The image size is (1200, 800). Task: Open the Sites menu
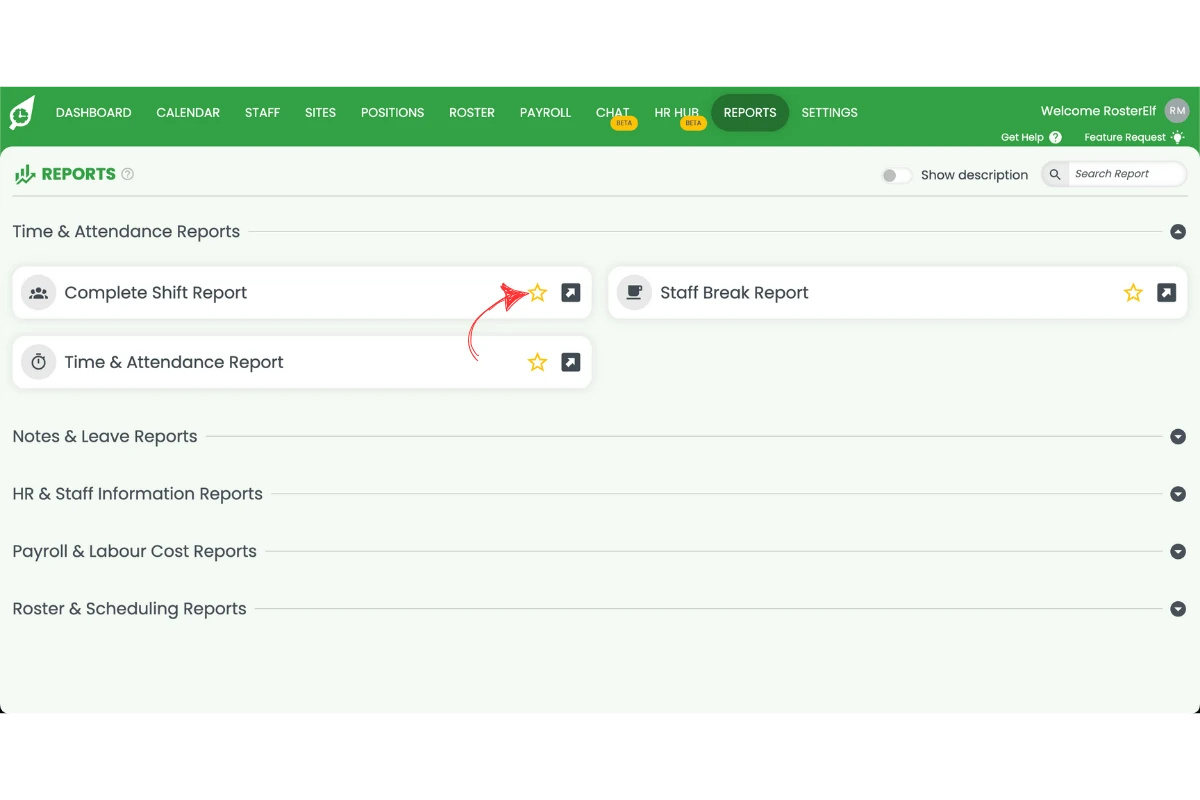click(x=320, y=113)
